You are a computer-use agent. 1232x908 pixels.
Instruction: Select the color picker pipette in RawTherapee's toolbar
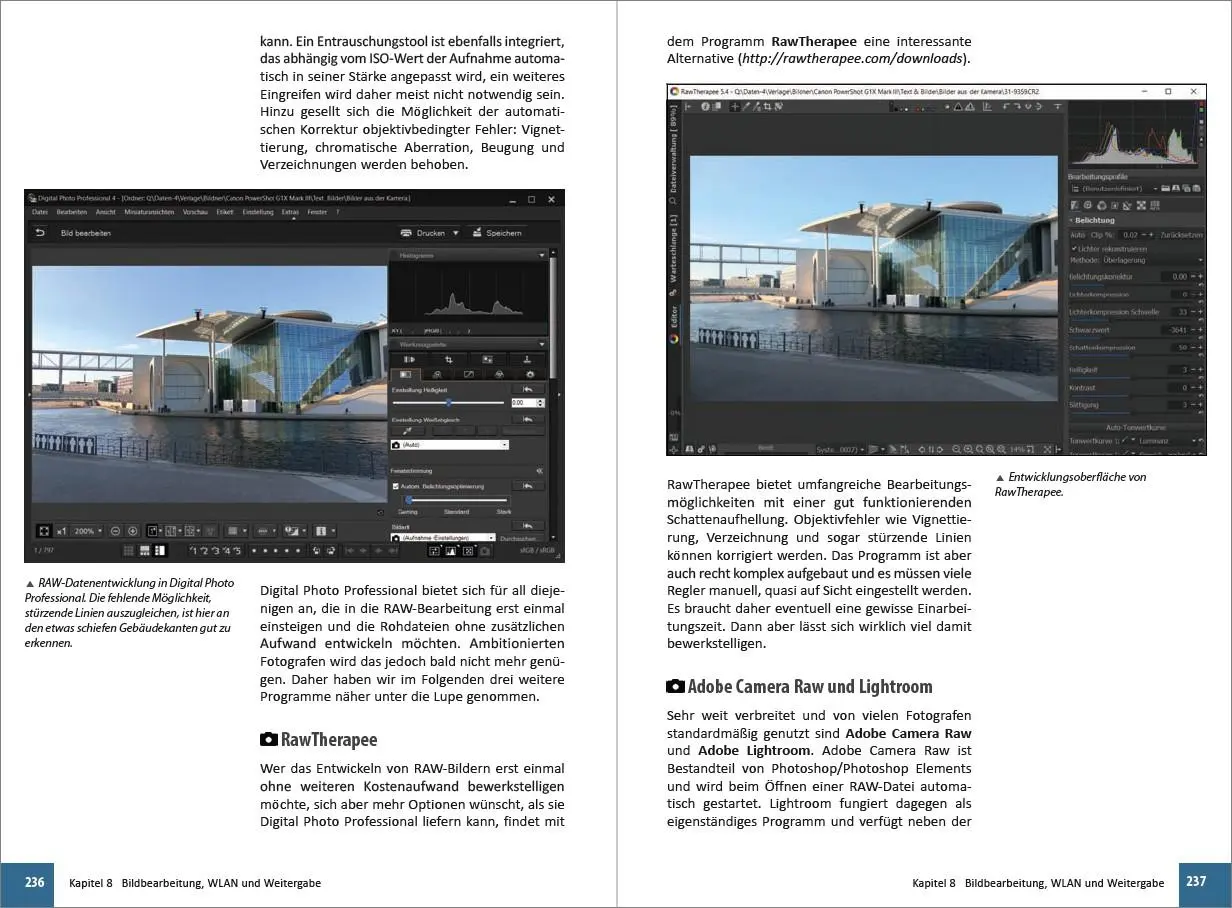click(x=746, y=106)
